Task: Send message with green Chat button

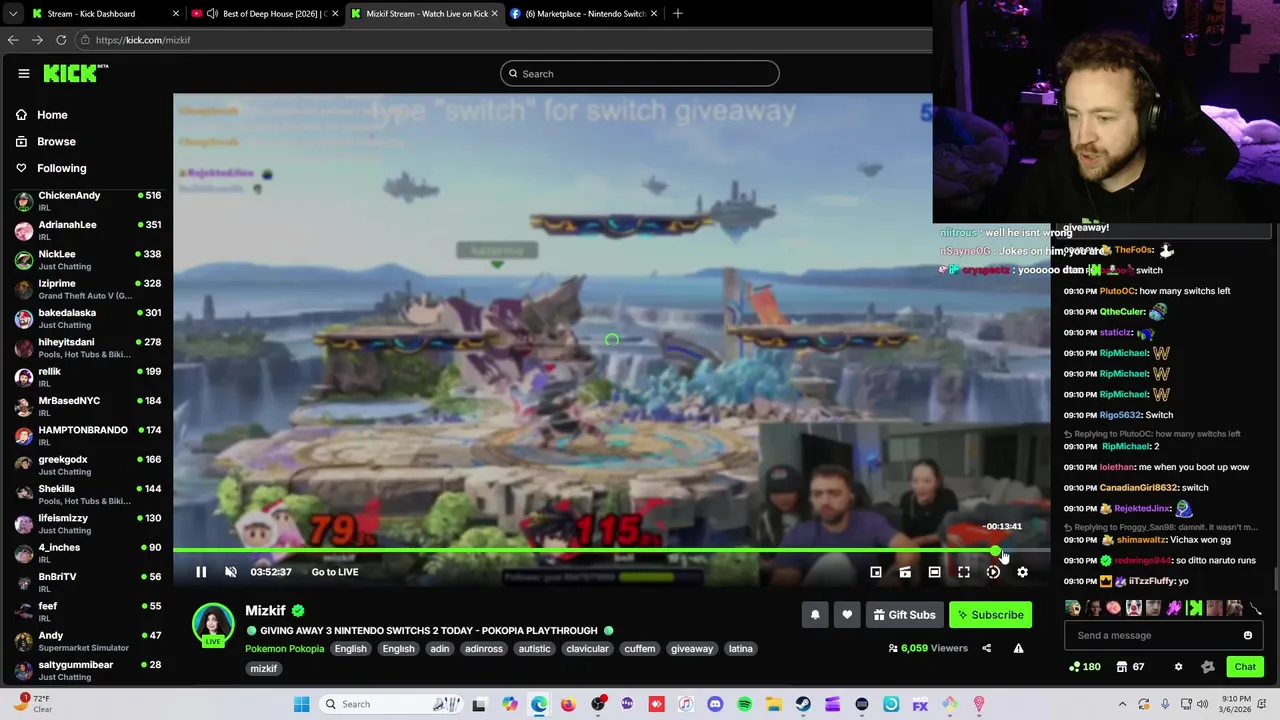Action: click(x=1245, y=667)
